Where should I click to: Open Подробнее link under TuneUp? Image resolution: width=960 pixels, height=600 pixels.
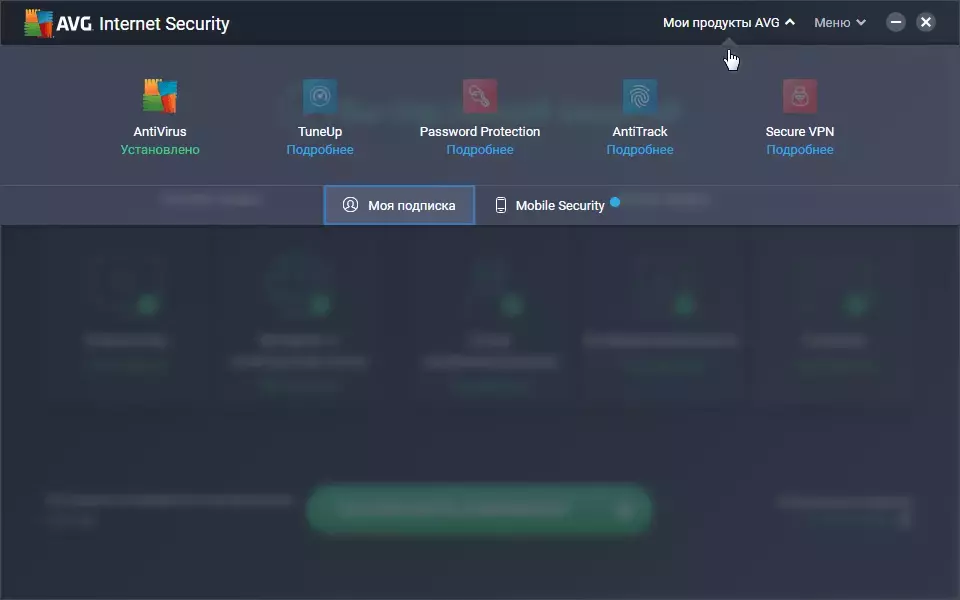click(x=320, y=149)
